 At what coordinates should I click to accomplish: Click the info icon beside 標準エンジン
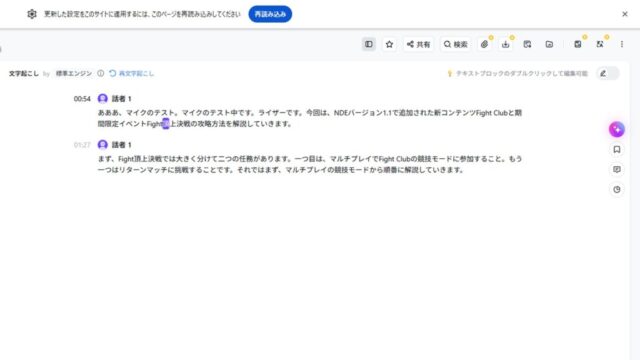[x=100, y=73]
